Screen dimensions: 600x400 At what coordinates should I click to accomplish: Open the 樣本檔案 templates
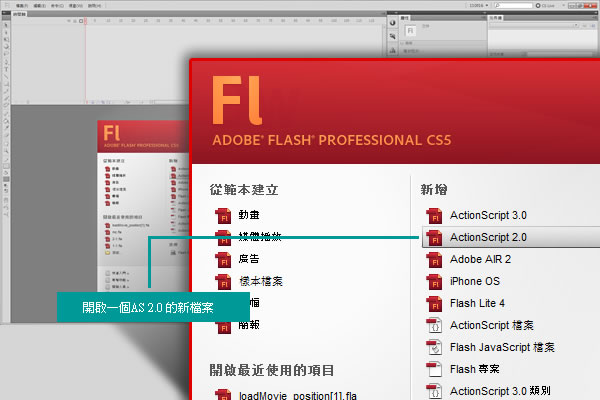261,281
